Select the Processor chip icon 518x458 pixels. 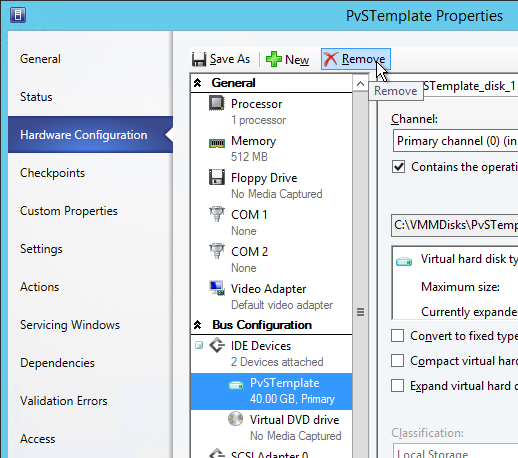[217, 103]
